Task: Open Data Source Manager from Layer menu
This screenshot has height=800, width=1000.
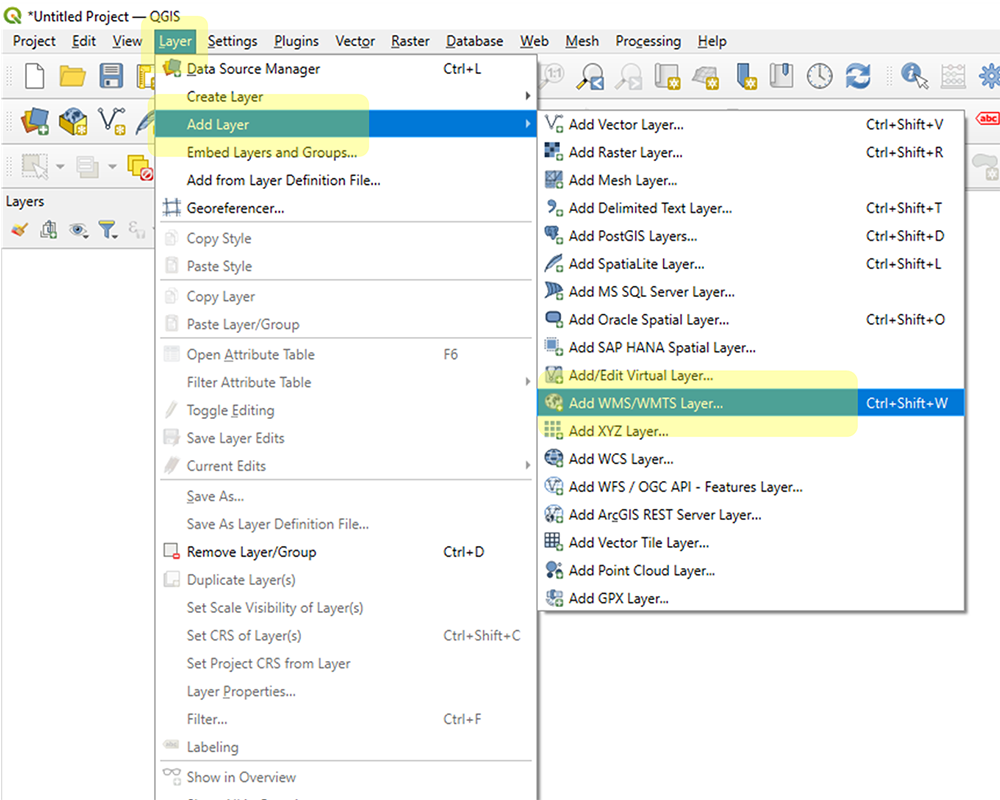Action: (253, 69)
